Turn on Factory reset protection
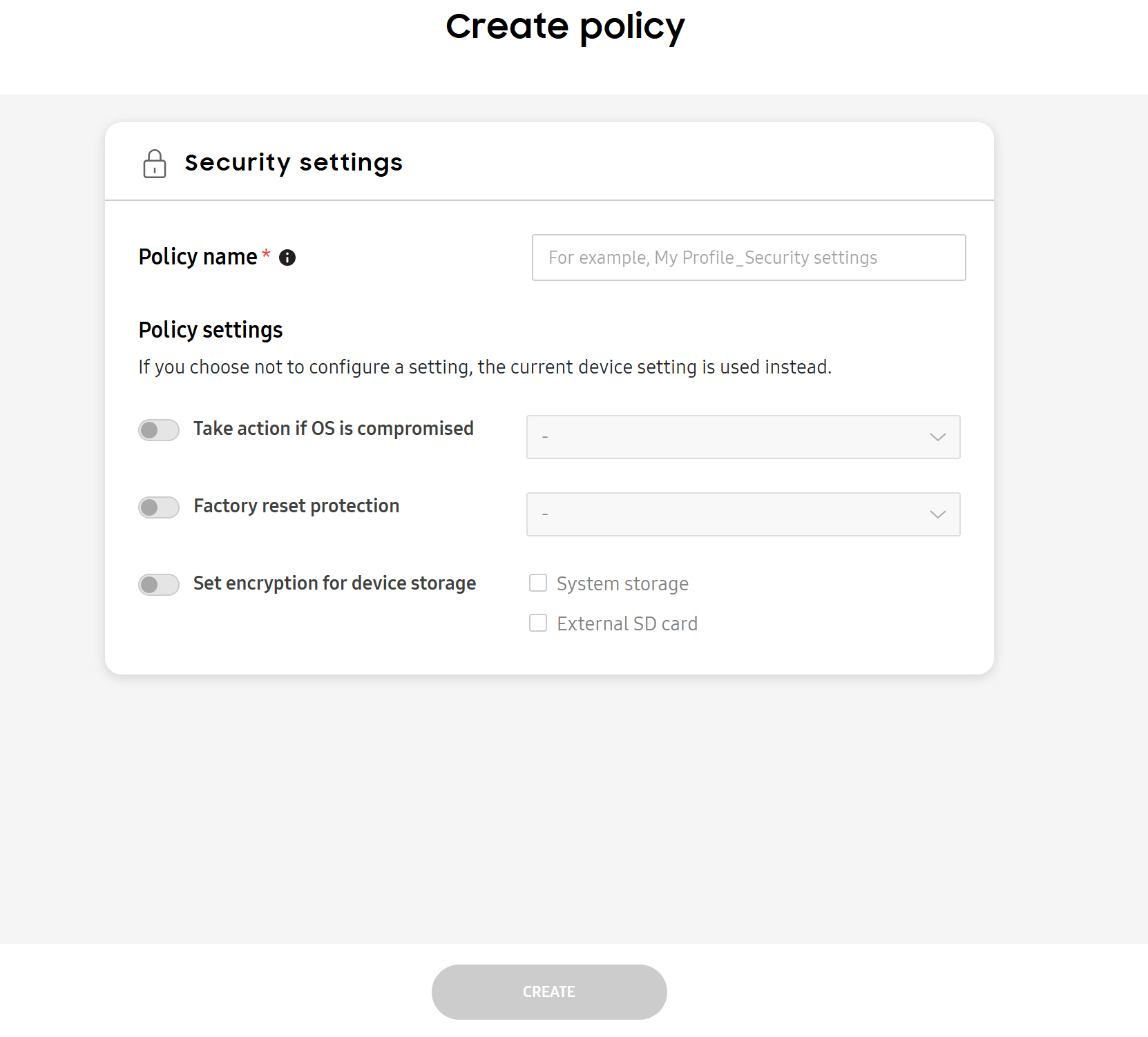The height and width of the screenshot is (1037, 1148). pyautogui.click(x=158, y=507)
